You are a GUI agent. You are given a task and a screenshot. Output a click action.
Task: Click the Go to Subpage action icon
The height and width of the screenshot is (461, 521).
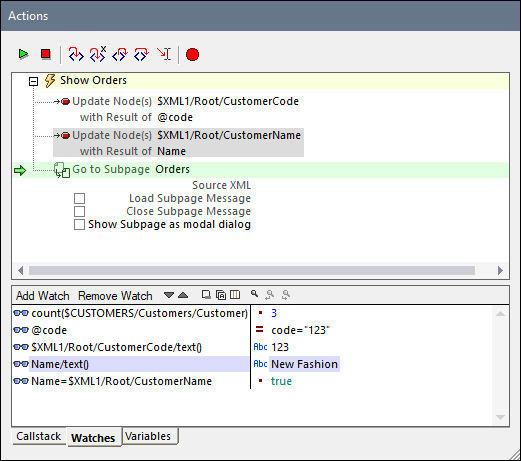click(x=62, y=170)
